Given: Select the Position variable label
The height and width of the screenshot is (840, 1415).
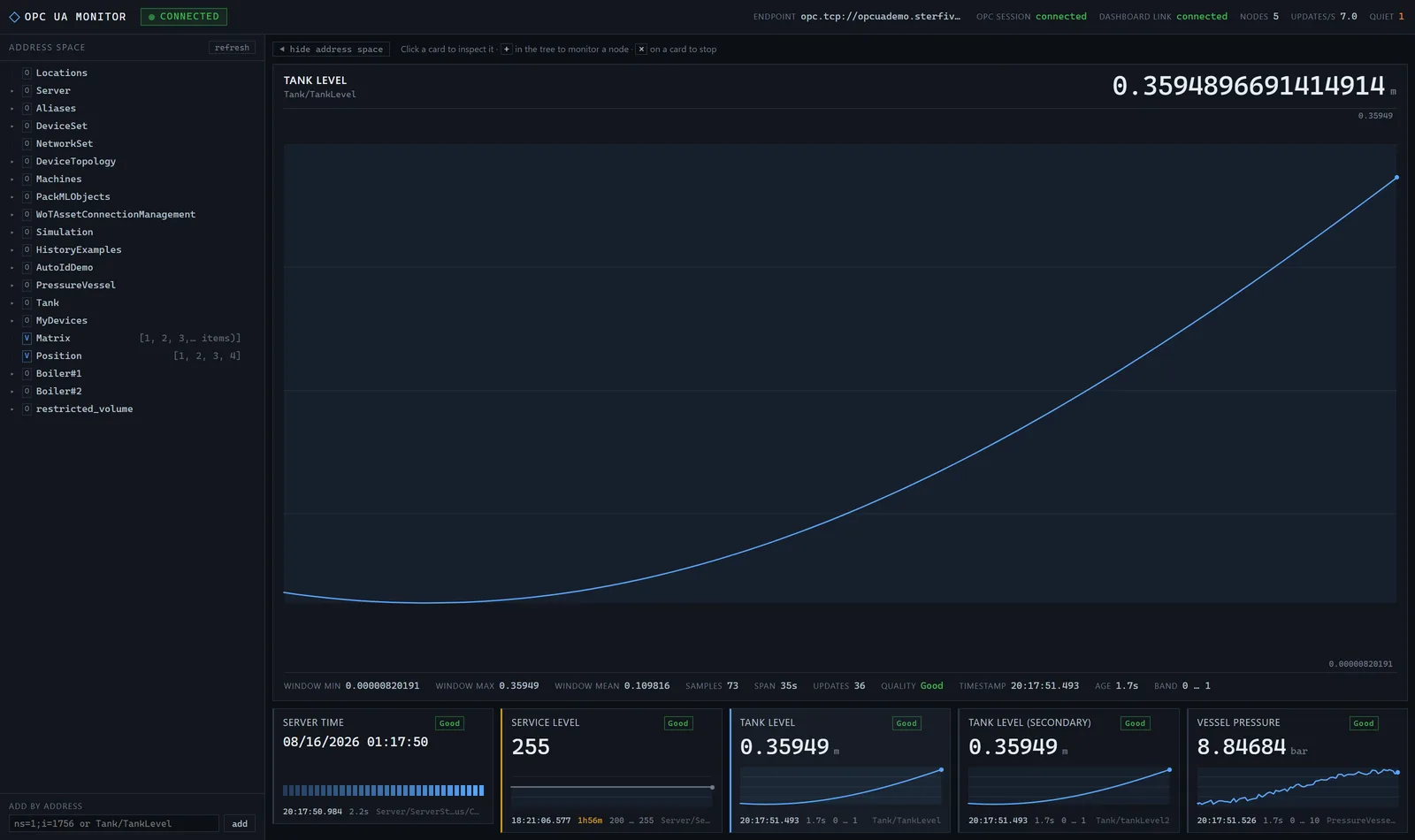Looking at the screenshot, I should [58, 355].
